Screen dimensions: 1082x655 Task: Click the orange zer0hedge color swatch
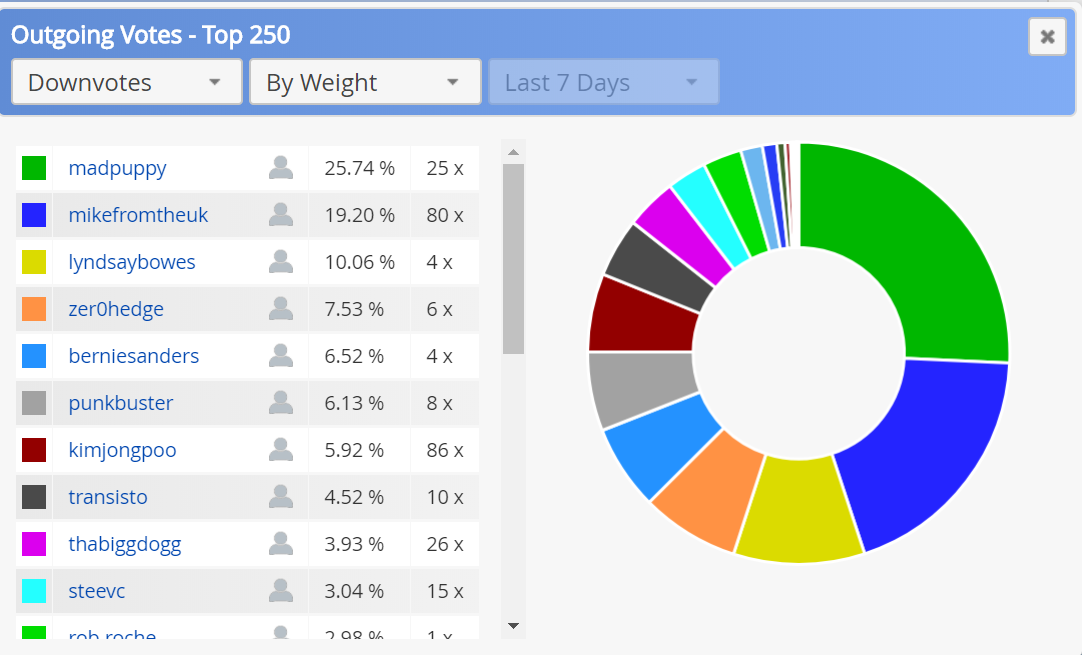(34, 309)
